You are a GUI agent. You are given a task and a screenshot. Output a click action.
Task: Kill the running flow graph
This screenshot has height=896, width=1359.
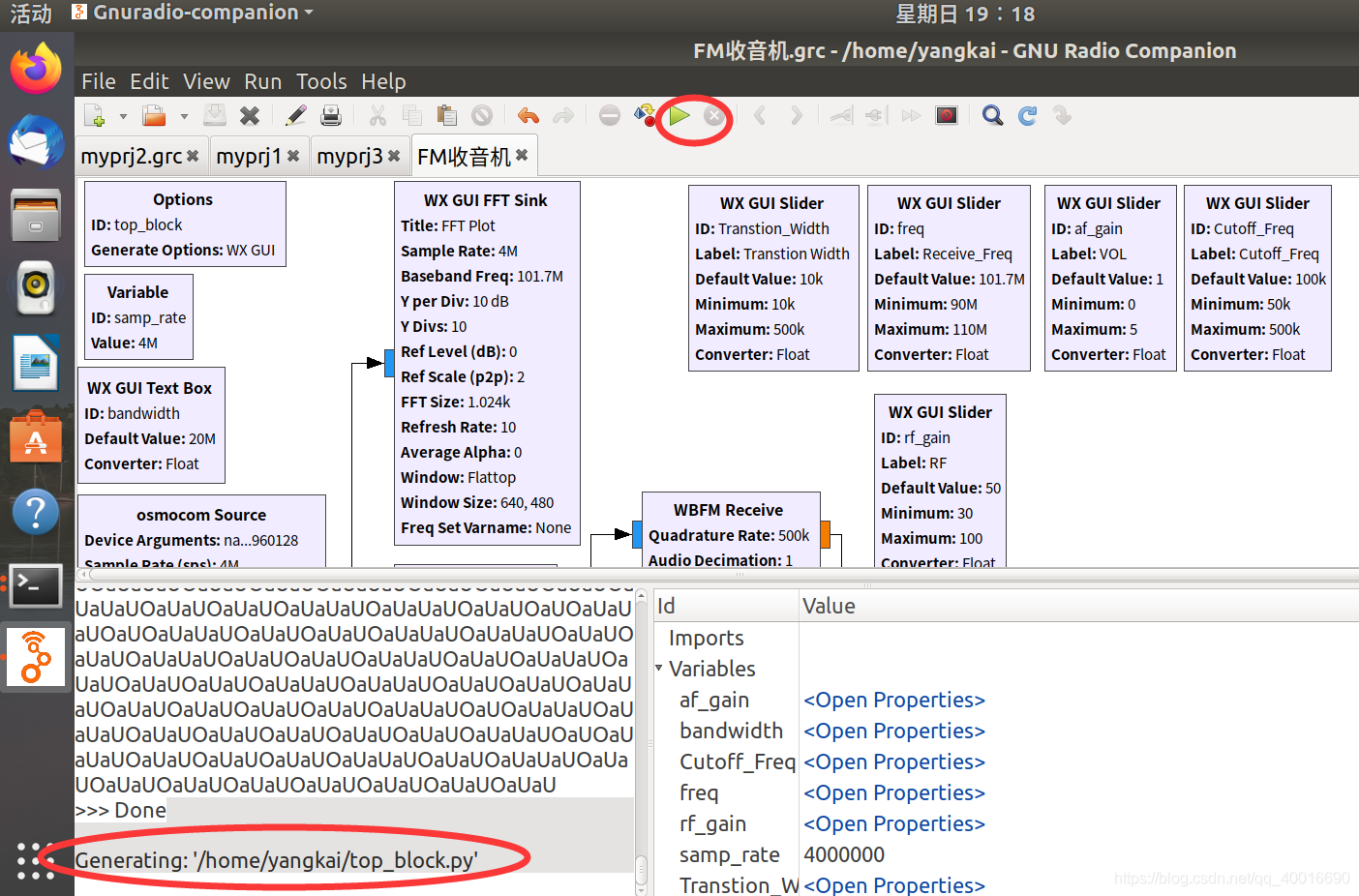[713, 116]
